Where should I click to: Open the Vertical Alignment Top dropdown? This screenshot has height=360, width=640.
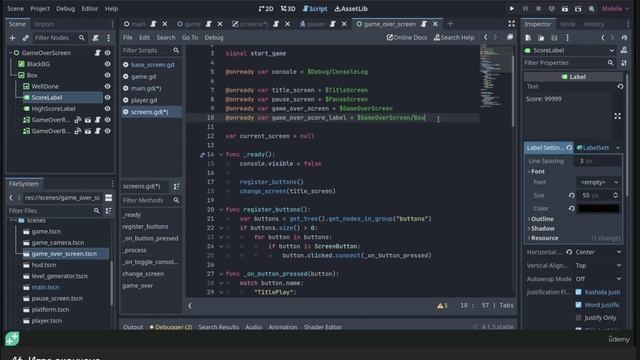click(x=598, y=266)
